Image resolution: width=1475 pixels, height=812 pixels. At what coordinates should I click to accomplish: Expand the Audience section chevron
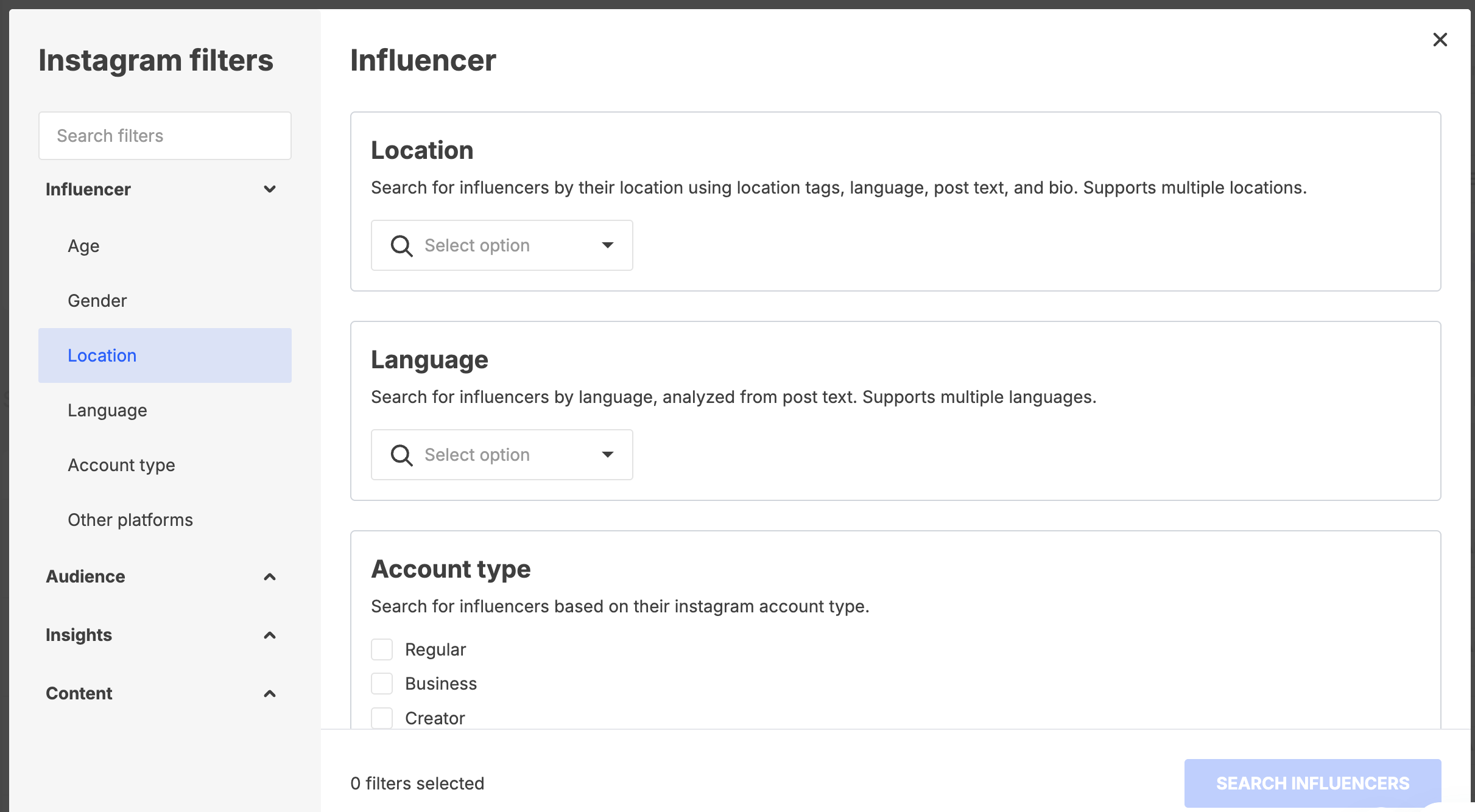[270, 576]
